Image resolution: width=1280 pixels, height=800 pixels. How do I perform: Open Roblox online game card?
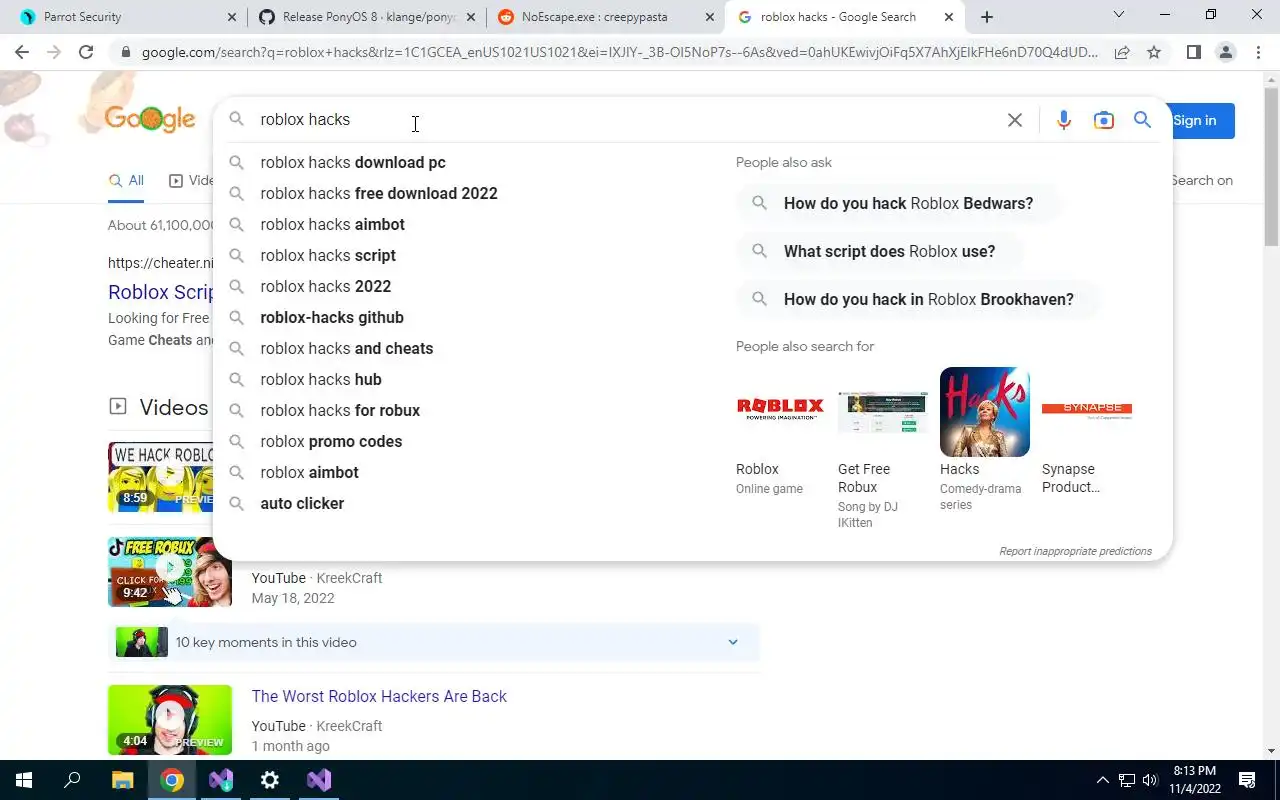tap(780, 431)
